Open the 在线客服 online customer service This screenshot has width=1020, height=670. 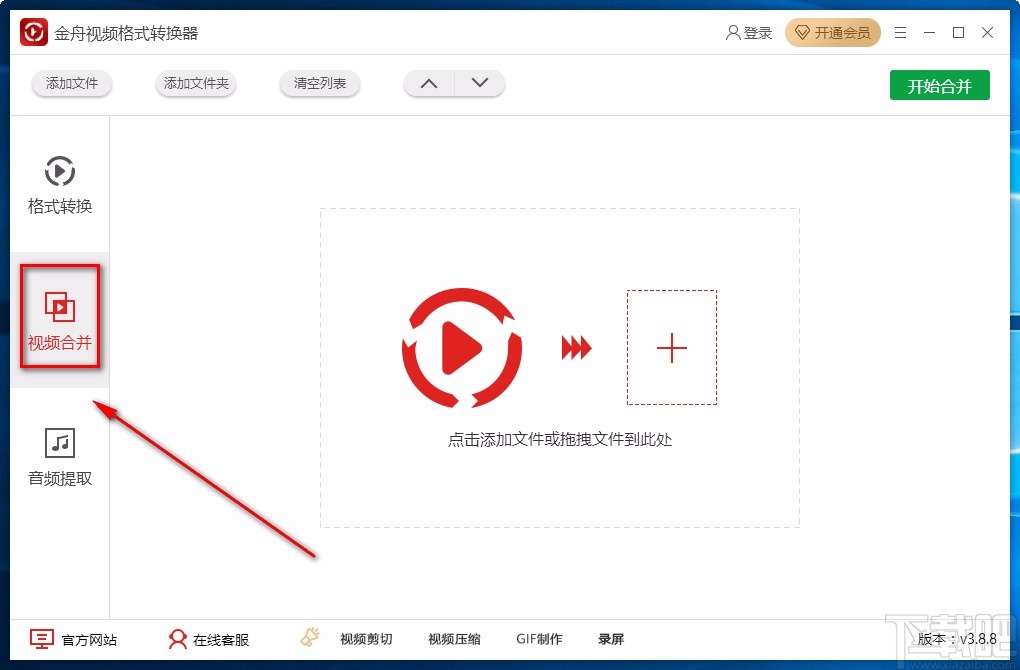[209, 638]
